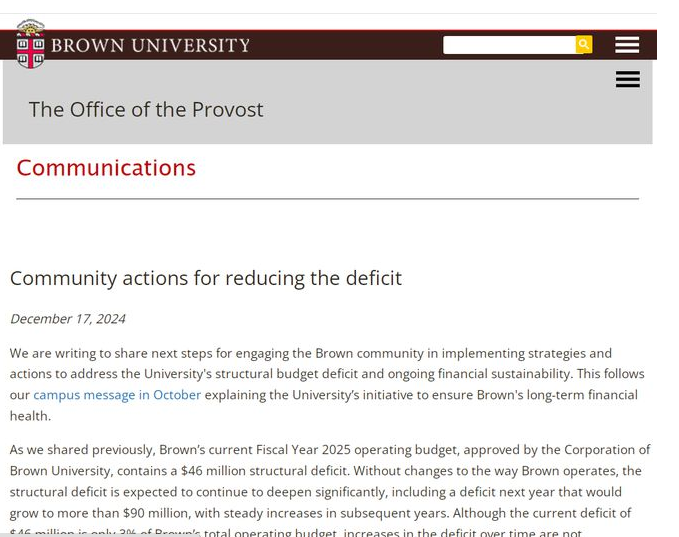679x537 pixels.
Task: Focus the site search input field
Action: coord(509,45)
